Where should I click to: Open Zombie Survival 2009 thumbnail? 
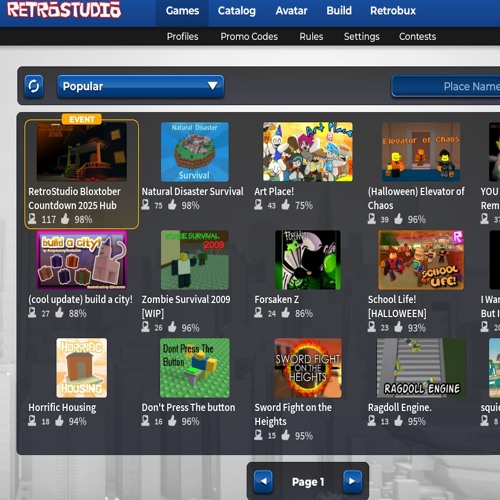(x=195, y=260)
